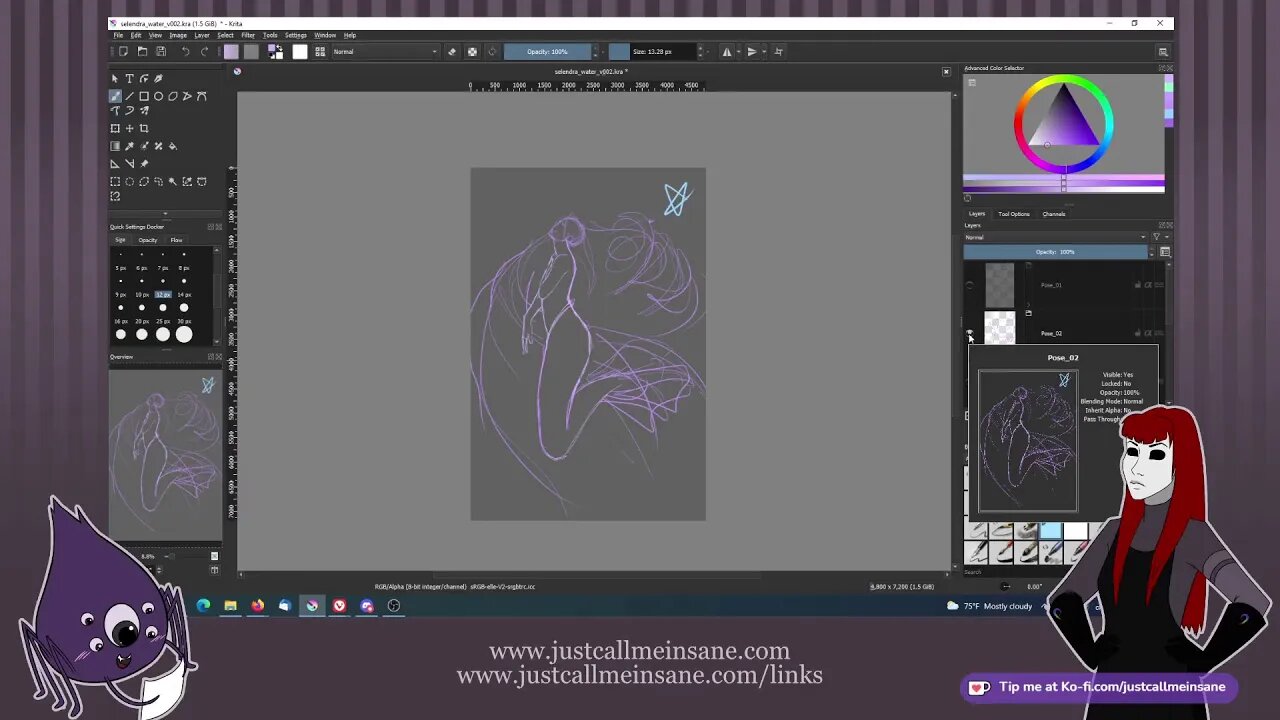Adjust the brush Size slider

click(651, 51)
